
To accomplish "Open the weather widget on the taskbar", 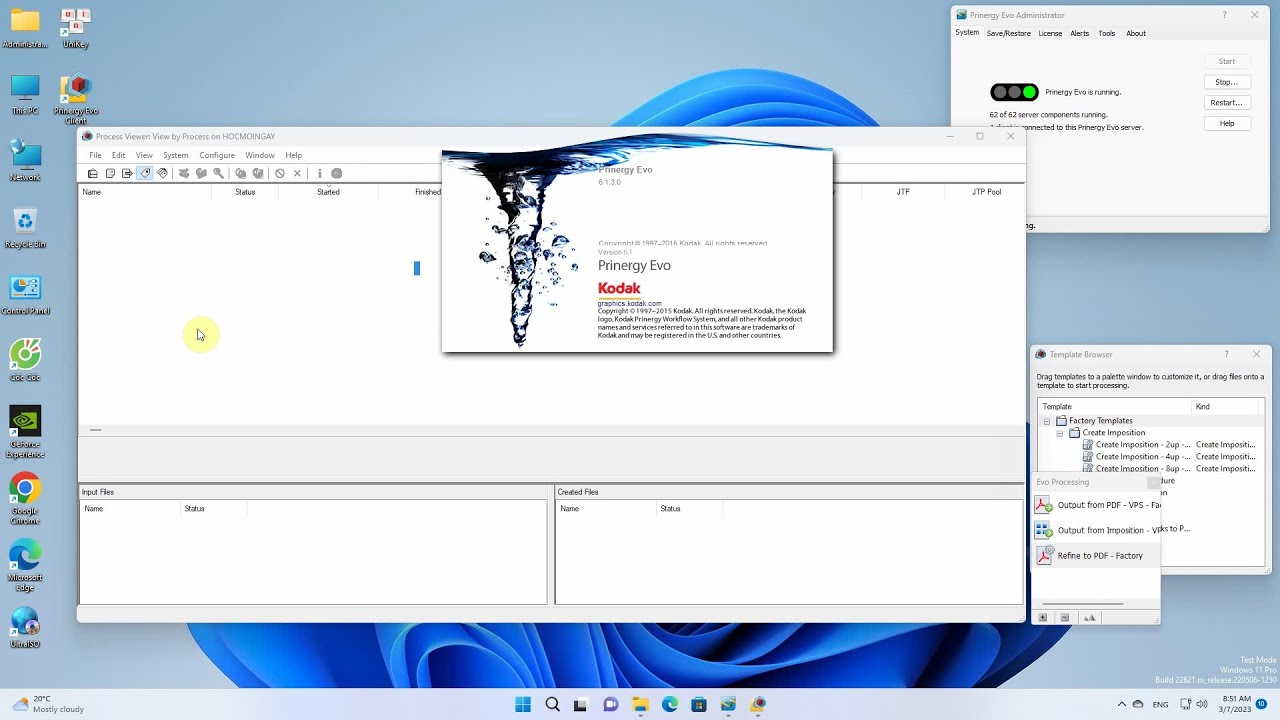I will pyautogui.click(x=47, y=704).
